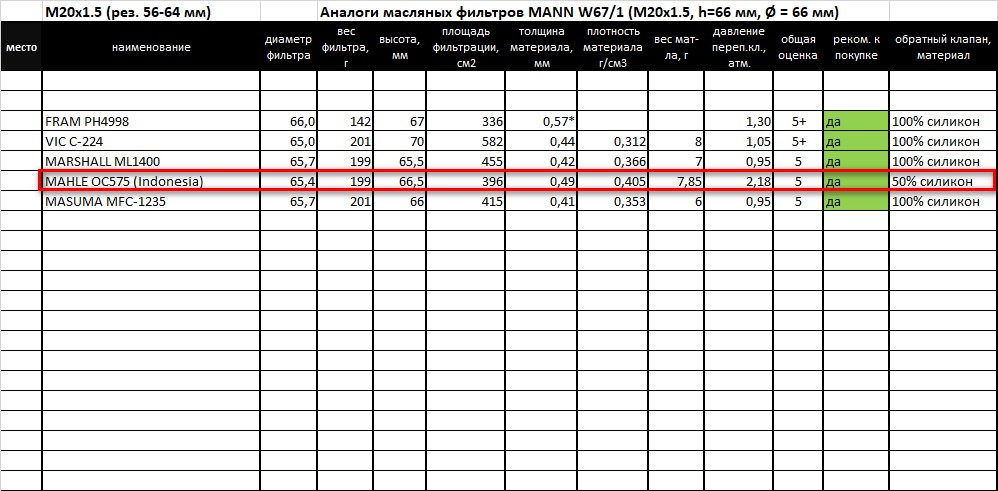998x491 pixels.
Task: Select the 'Аналоги масляных фильтров MANN W67/1' title
Action: coord(579,11)
